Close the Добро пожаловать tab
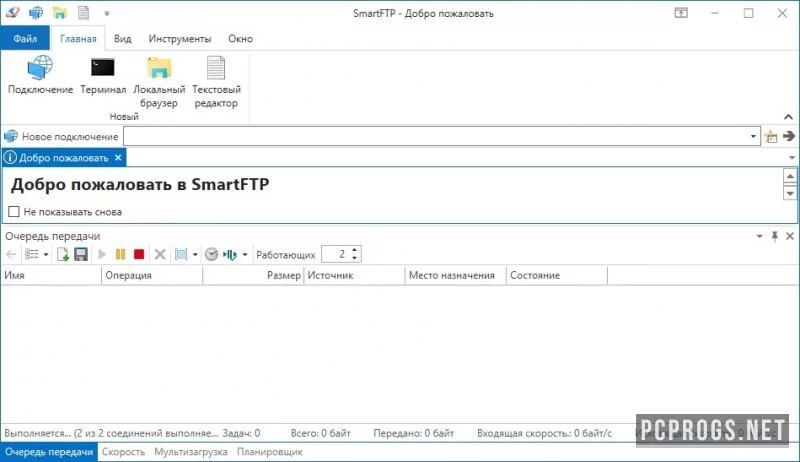Viewport: 800px width, 462px height. [118, 158]
